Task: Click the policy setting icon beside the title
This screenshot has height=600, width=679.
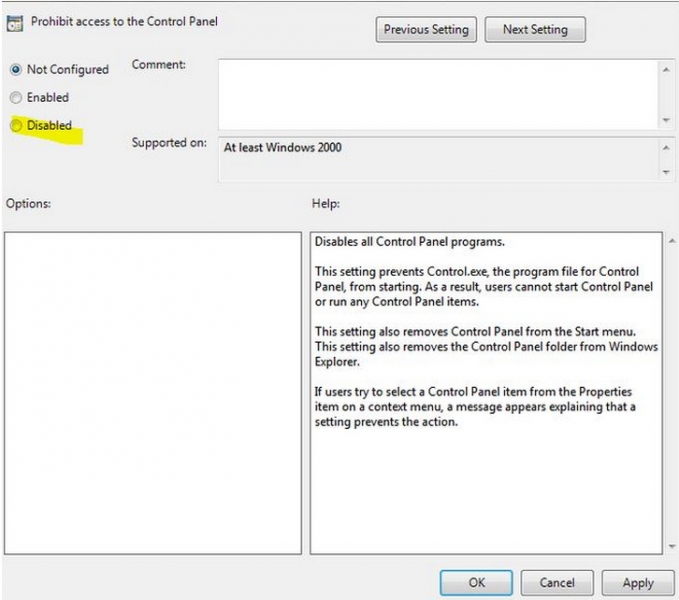Action: (x=15, y=22)
